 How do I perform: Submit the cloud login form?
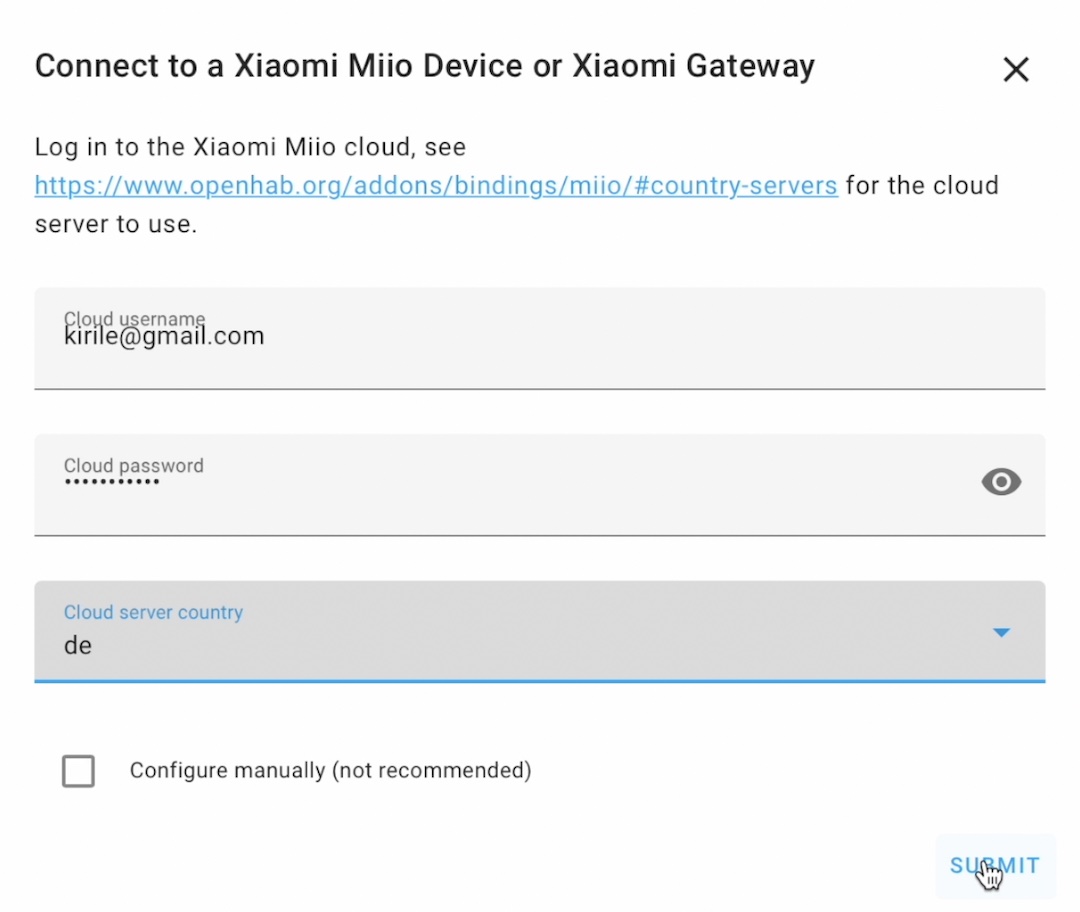tap(995, 866)
